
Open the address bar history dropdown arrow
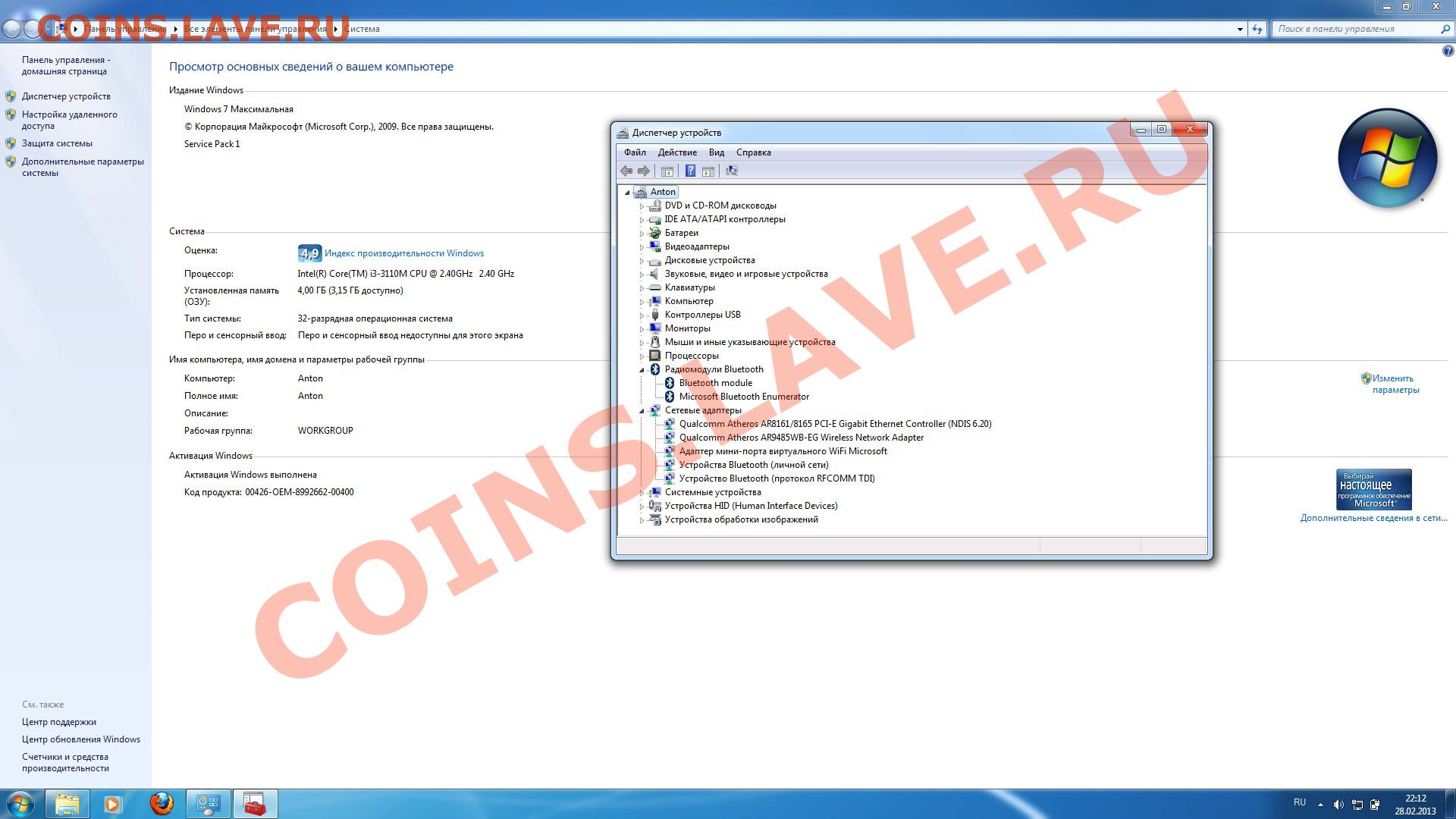tap(1240, 29)
